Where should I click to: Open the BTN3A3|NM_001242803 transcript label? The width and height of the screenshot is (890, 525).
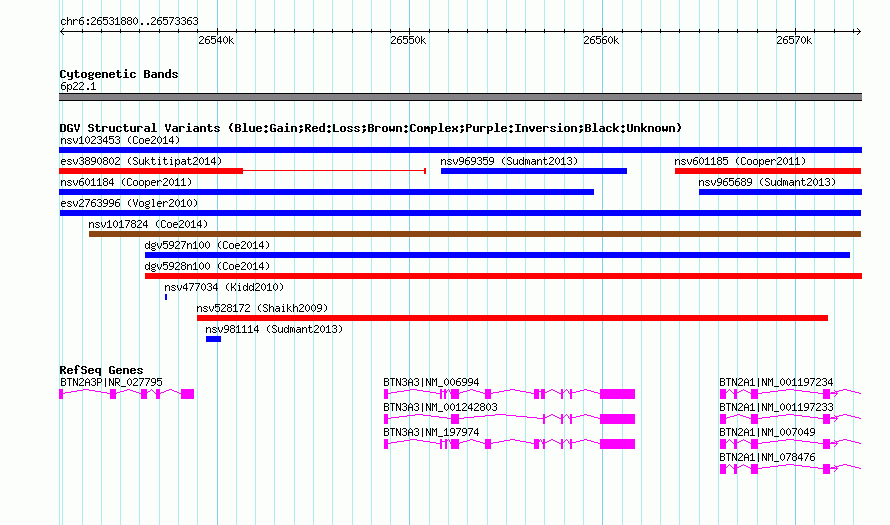pos(440,408)
